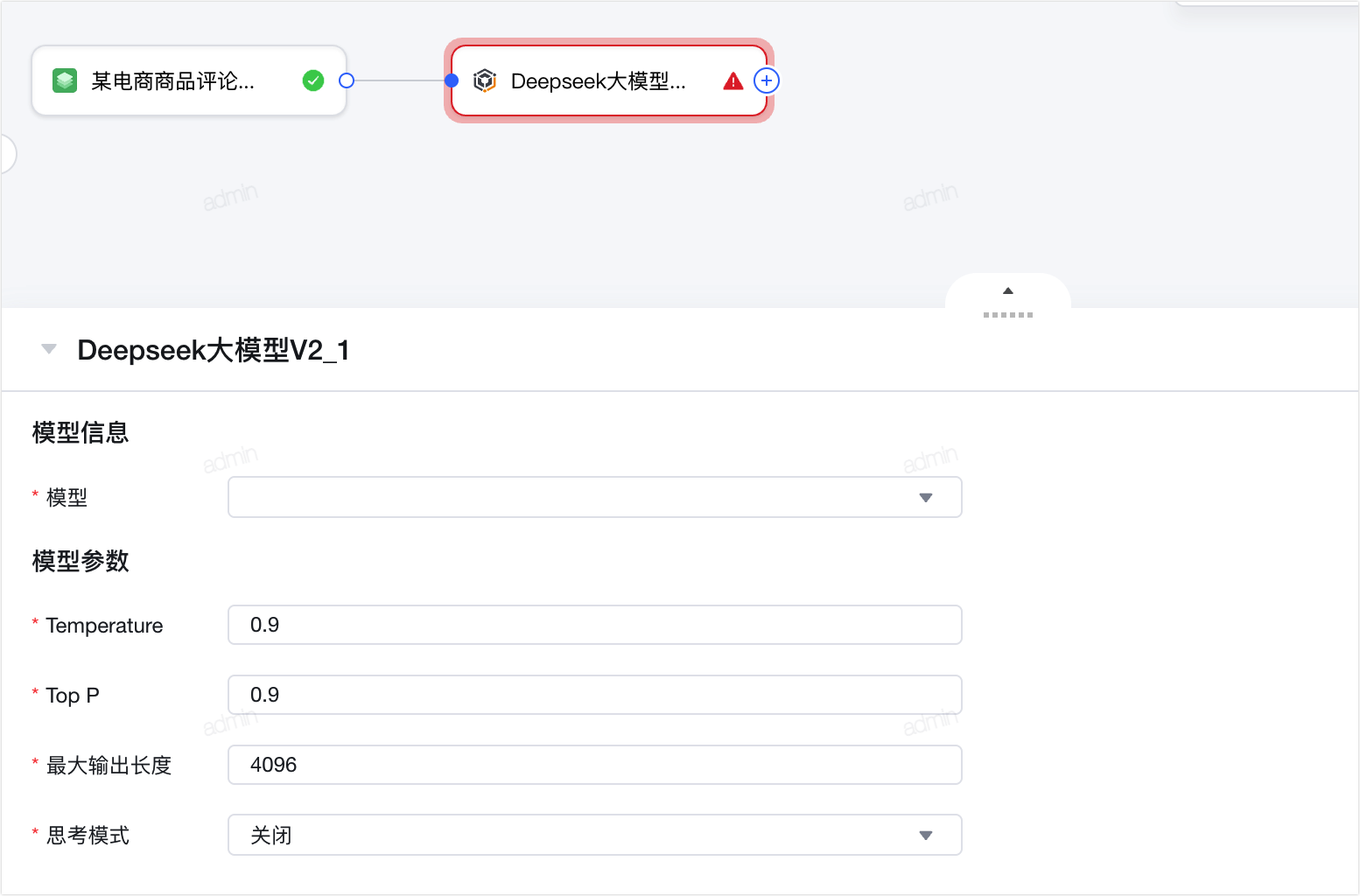Screen dimensions: 1360x896
Task: Click the red warning triangle on the Deepseek node
Action: pyautogui.click(x=733, y=81)
